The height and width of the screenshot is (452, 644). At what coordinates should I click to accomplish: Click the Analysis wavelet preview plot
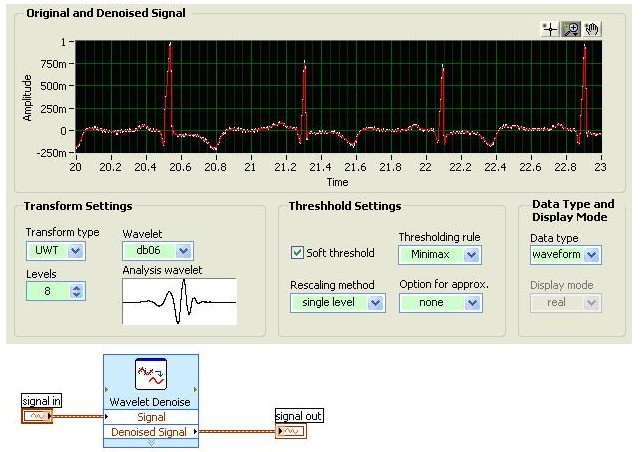pyautogui.click(x=179, y=301)
